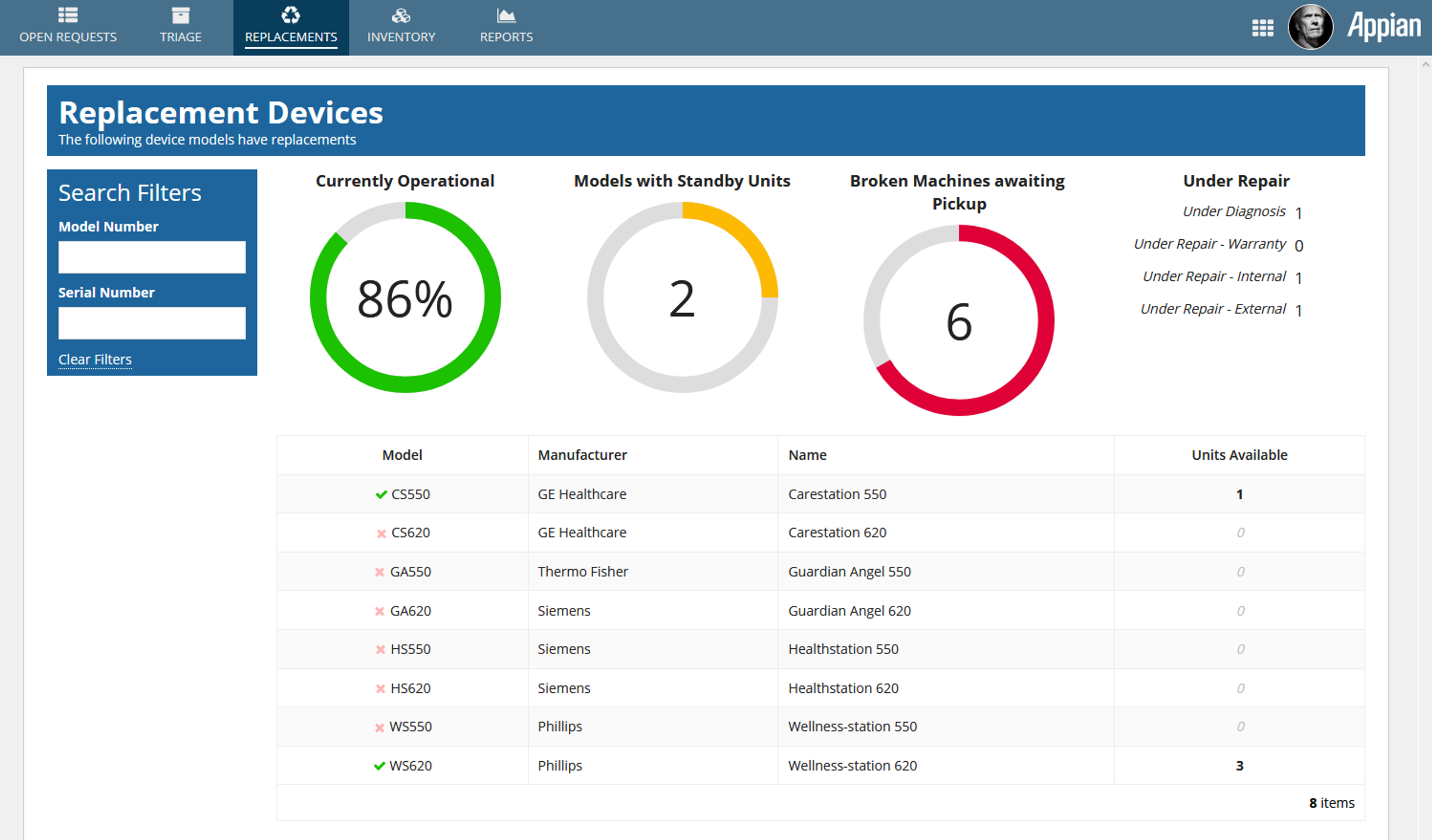The height and width of the screenshot is (840, 1432).
Task: Click the 8 items count text
Action: click(x=1331, y=803)
